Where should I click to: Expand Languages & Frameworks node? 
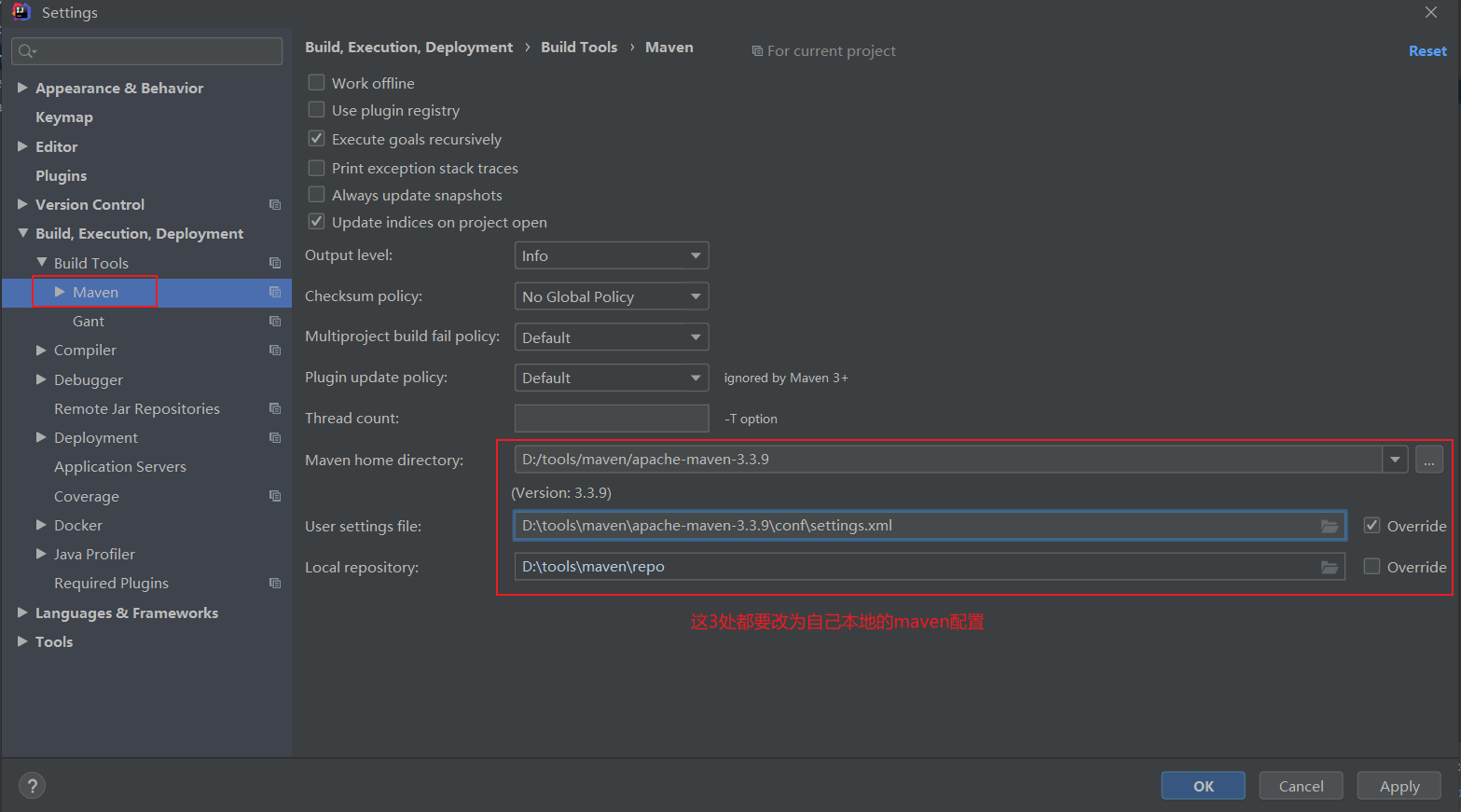pos(22,612)
